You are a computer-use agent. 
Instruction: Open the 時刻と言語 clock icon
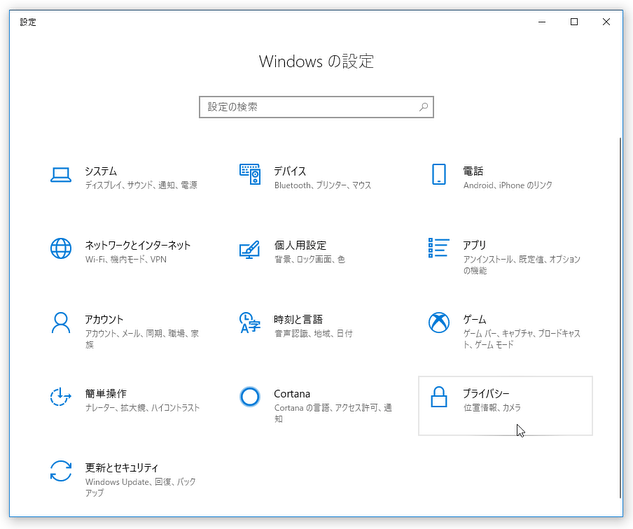[x=250, y=323]
